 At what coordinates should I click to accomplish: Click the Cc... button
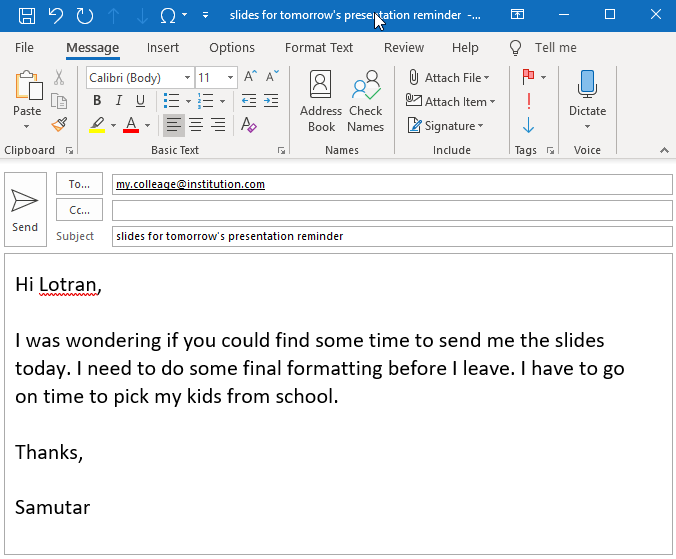click(x=79, y=210)
